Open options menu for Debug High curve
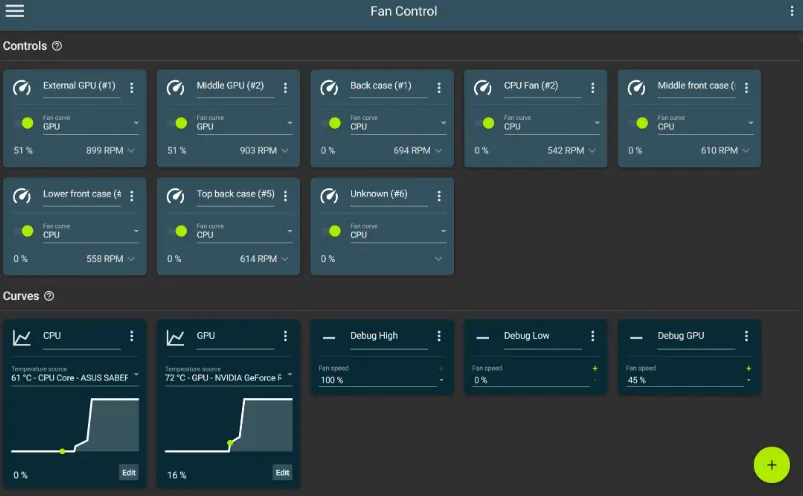The width and height of the screenshot is (803, 496). click(439, 336)
